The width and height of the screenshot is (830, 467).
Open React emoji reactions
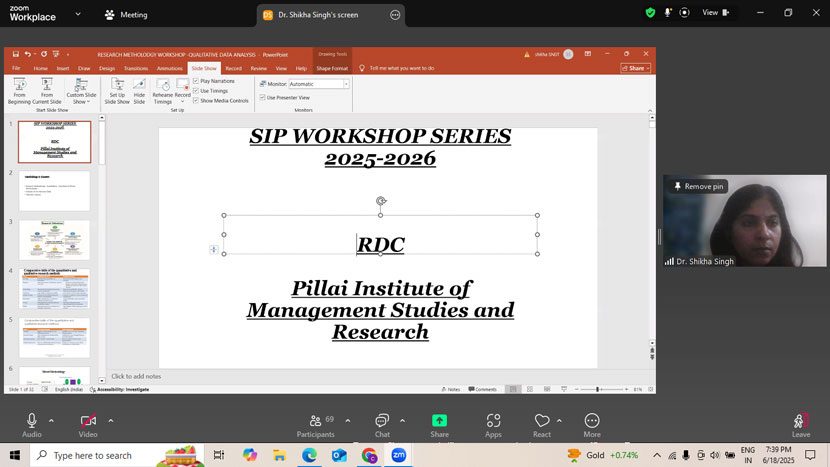point(542,421)
